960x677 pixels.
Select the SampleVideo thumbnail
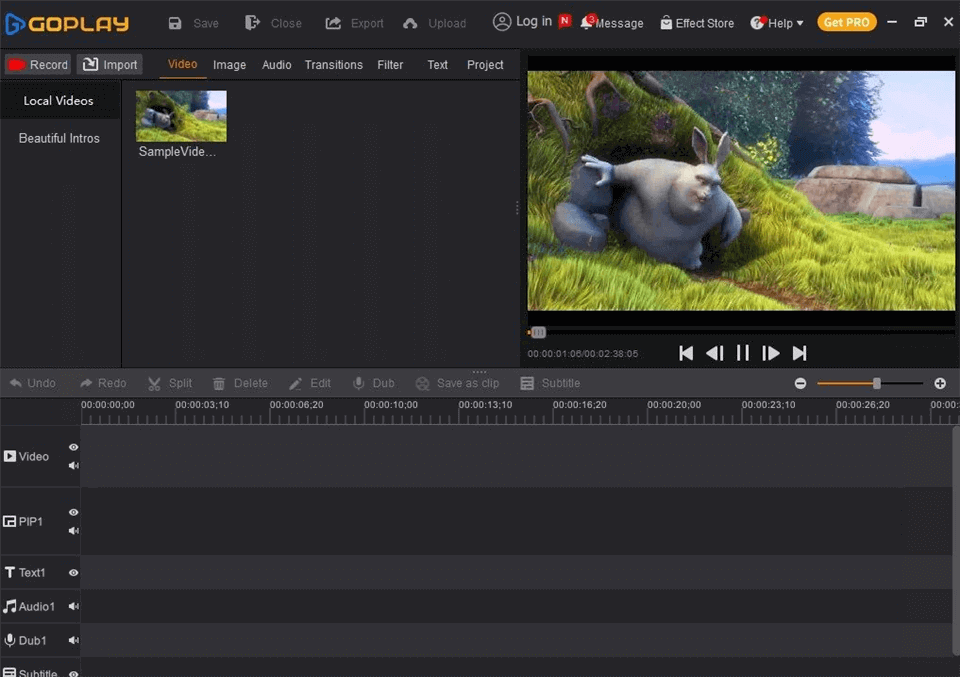click(181, 116)
